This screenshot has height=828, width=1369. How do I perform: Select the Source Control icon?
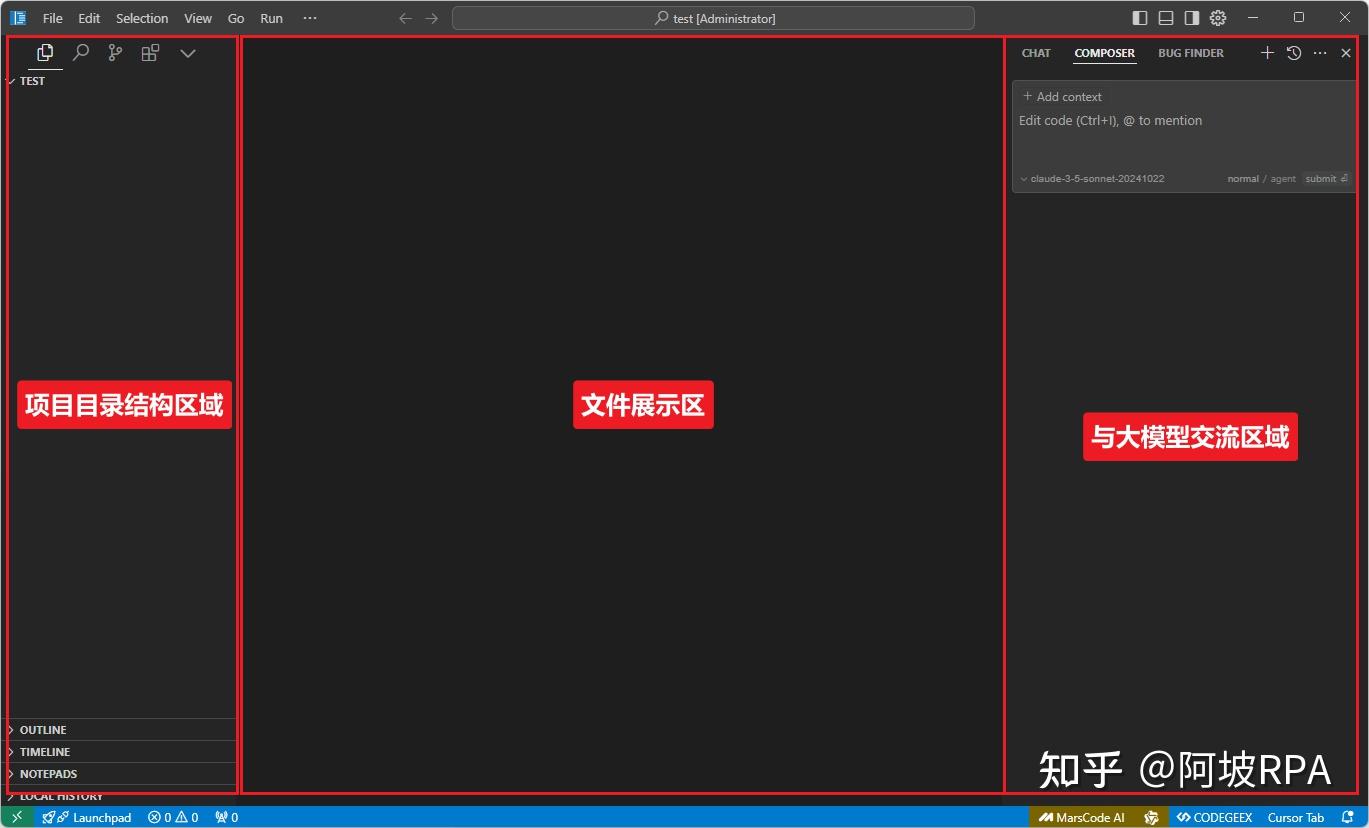pyautogui.click(x=114, y=52)
